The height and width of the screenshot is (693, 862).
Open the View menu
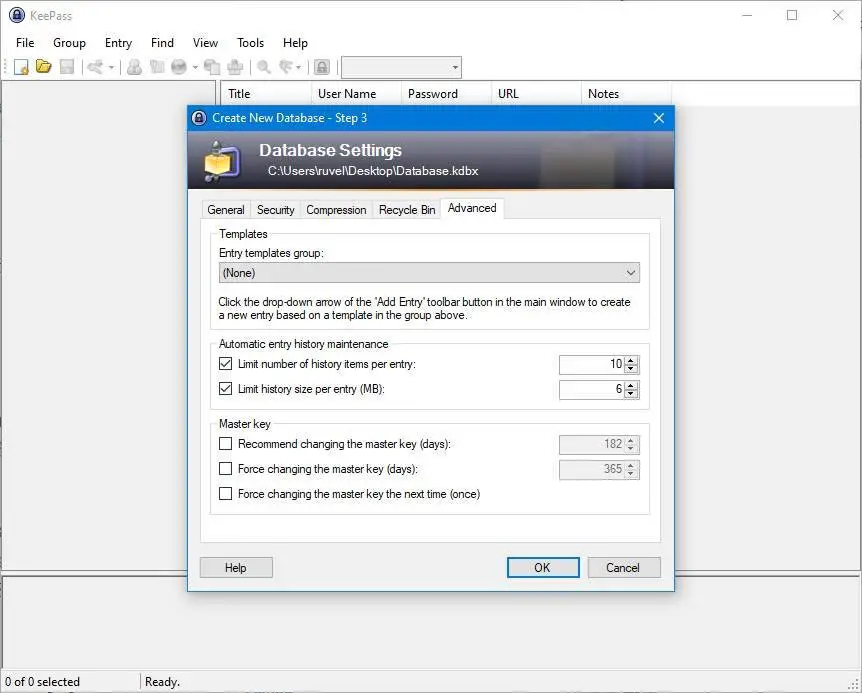click(x=205, y=43)
